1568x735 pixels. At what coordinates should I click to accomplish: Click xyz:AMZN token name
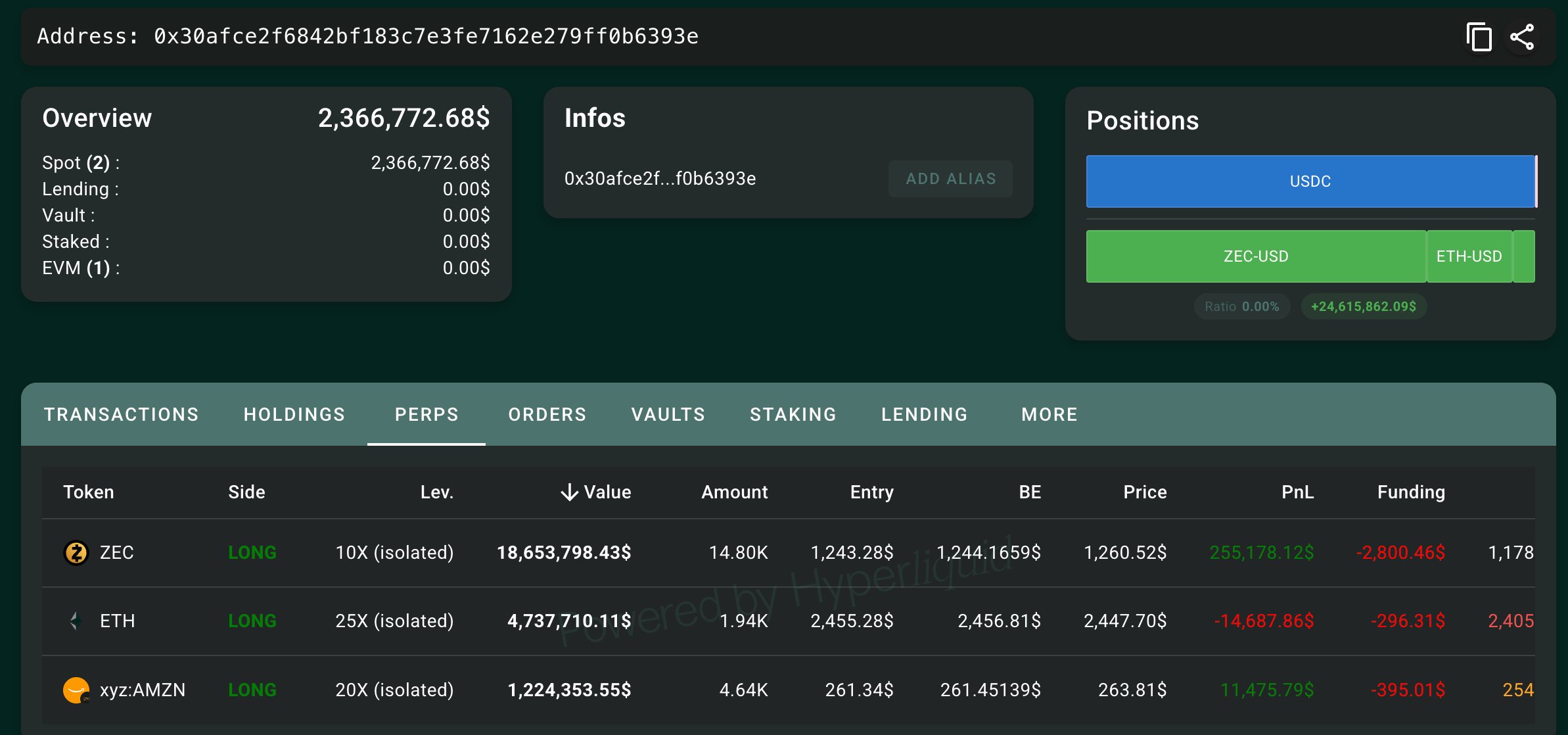[143, 690]
